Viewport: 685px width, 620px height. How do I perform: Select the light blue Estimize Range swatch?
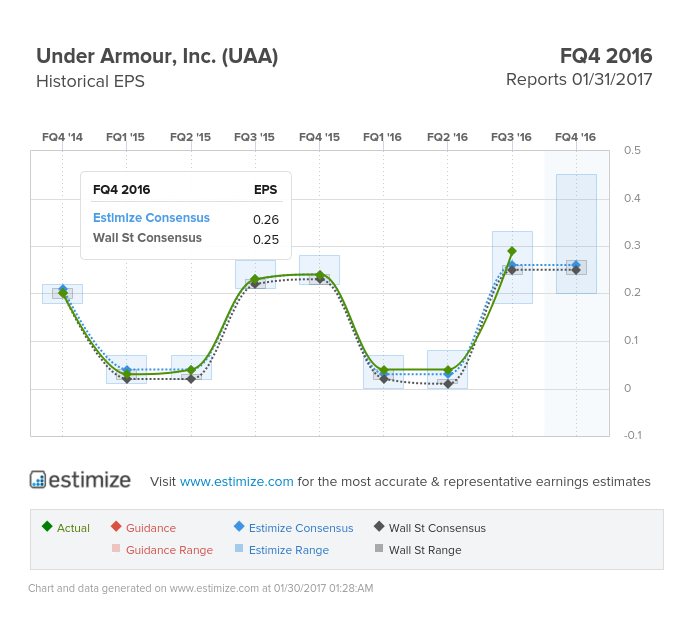239,548
